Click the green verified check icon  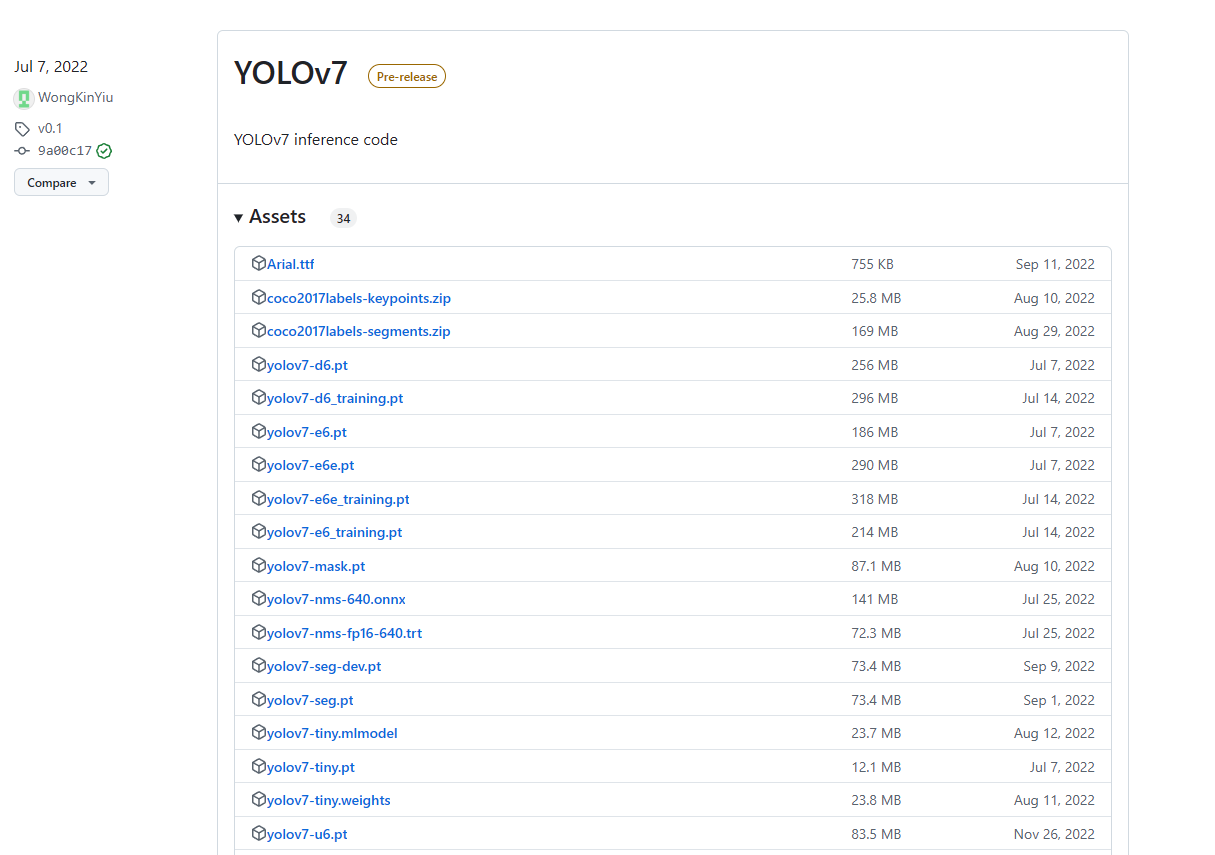pyautogui.click(x=104, y=151)
